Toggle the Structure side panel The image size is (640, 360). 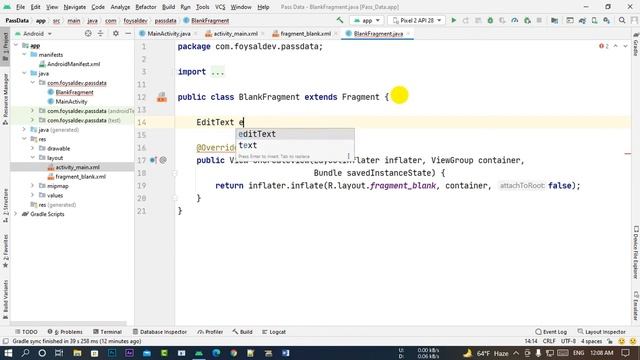(x=5, y=205)
